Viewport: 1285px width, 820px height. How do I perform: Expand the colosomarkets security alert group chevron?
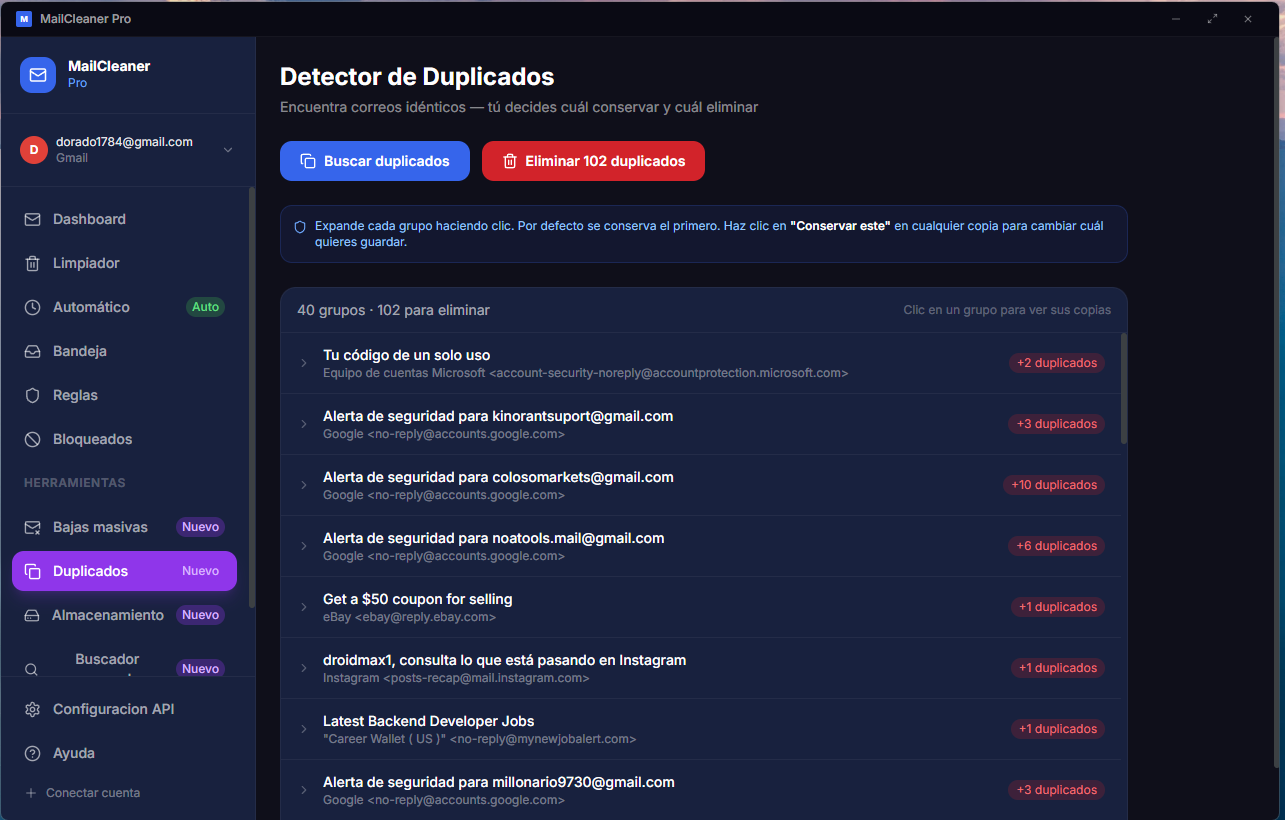click(x=304, y=485)
